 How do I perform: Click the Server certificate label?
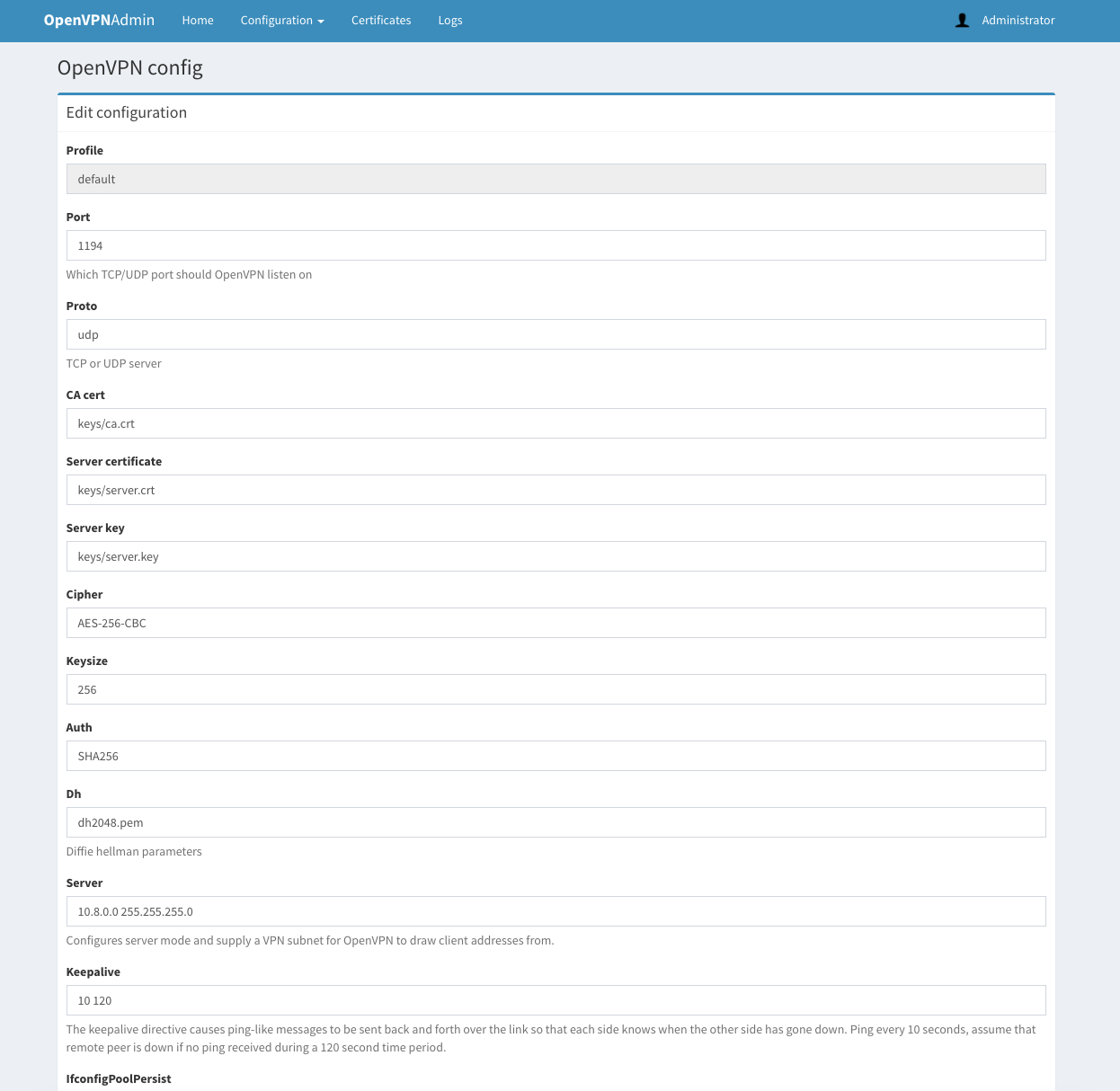pyautogui.click(x=114, y=462)
